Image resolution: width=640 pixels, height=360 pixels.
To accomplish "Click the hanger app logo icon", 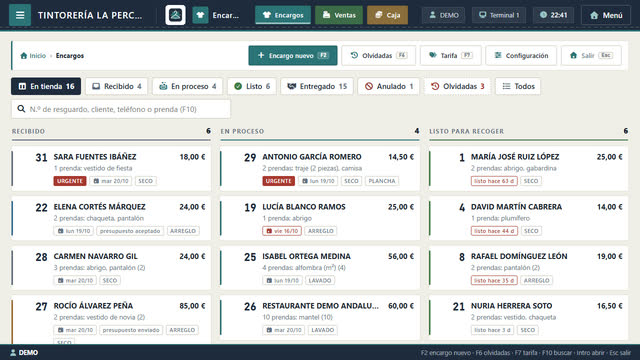I will pyautogui.click(x=176, y=15).
